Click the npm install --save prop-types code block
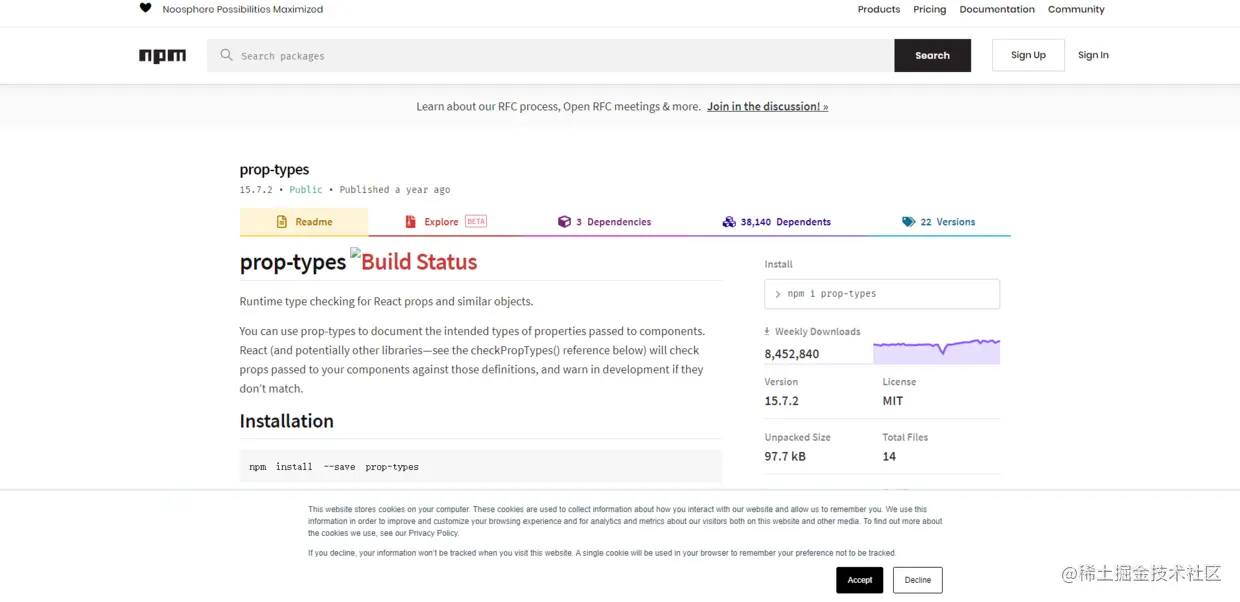The image size is (1240, 602). [x=481, y=467]
